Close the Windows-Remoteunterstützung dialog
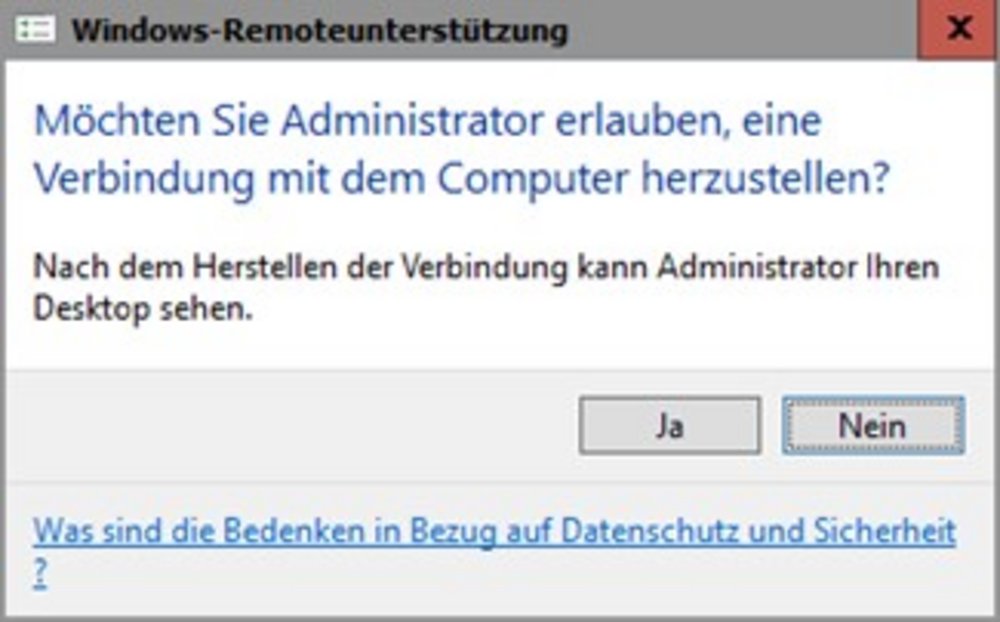This screenshot has height=622, width=1000. (x=958, y=28)
